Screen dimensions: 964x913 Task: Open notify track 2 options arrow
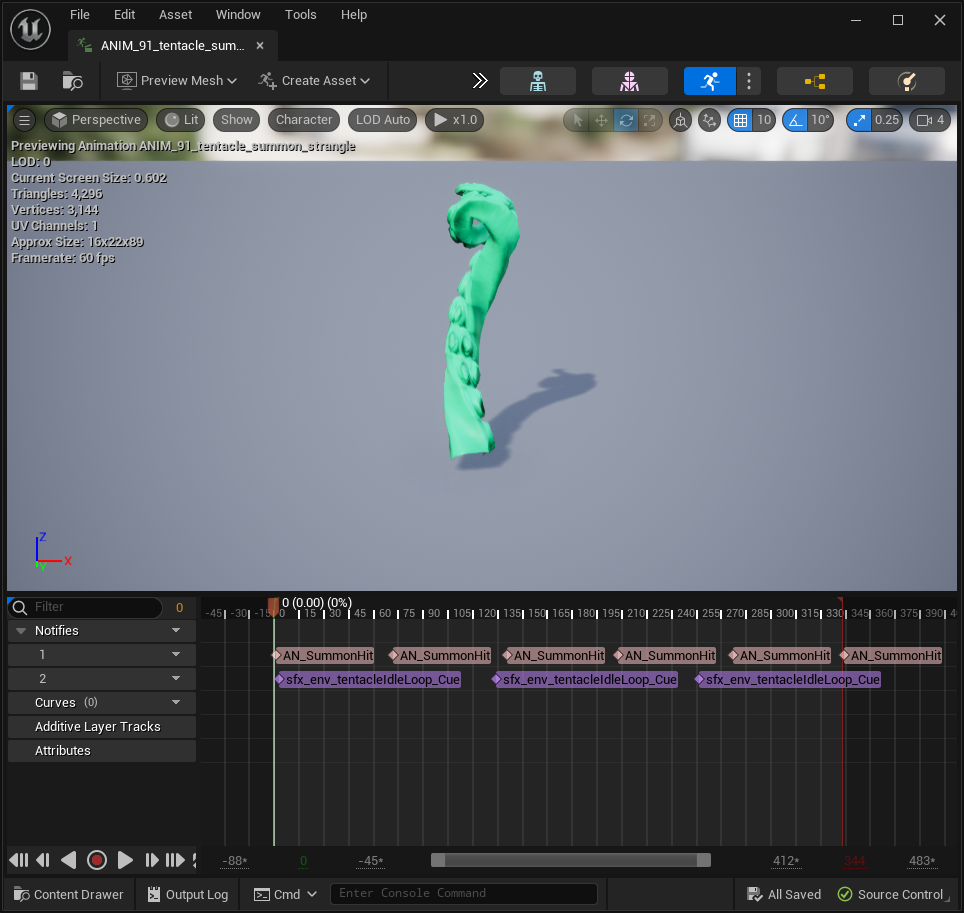(176, 679)
